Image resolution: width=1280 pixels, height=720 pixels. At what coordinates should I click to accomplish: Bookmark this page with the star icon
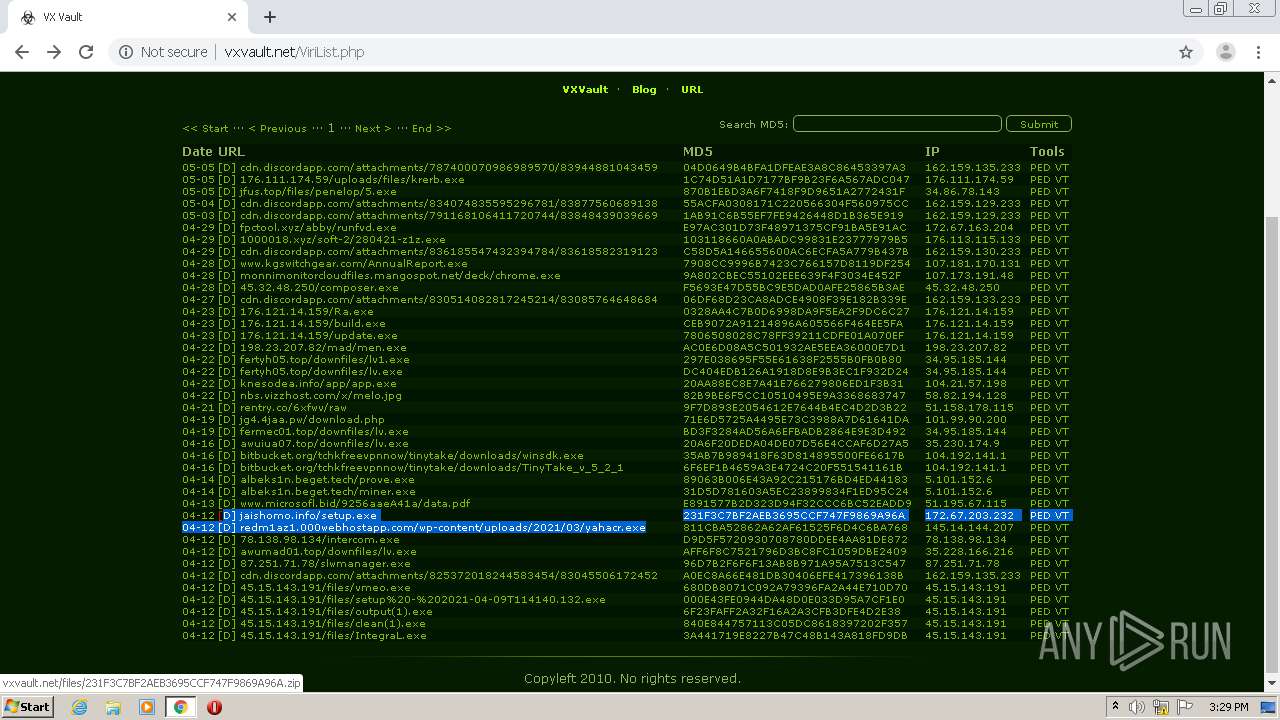(x=1186, y=52)
